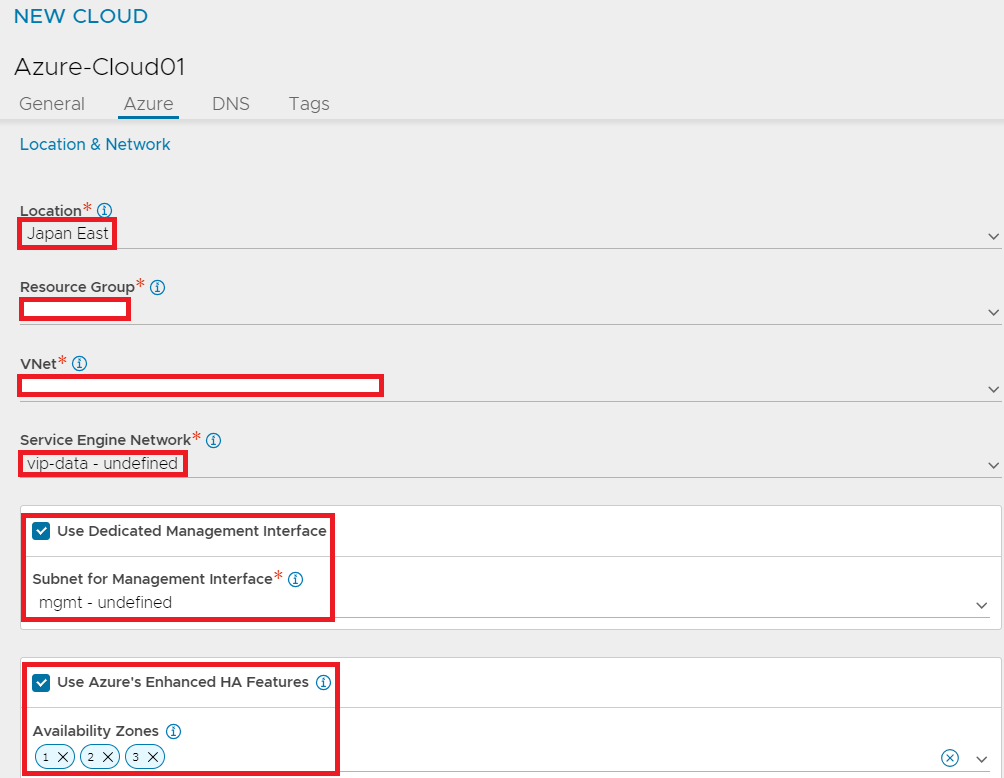The width and height of the screenshot is (1004, 778).
Task: Select the vip-data - undefined value
Action: point(102,464)
